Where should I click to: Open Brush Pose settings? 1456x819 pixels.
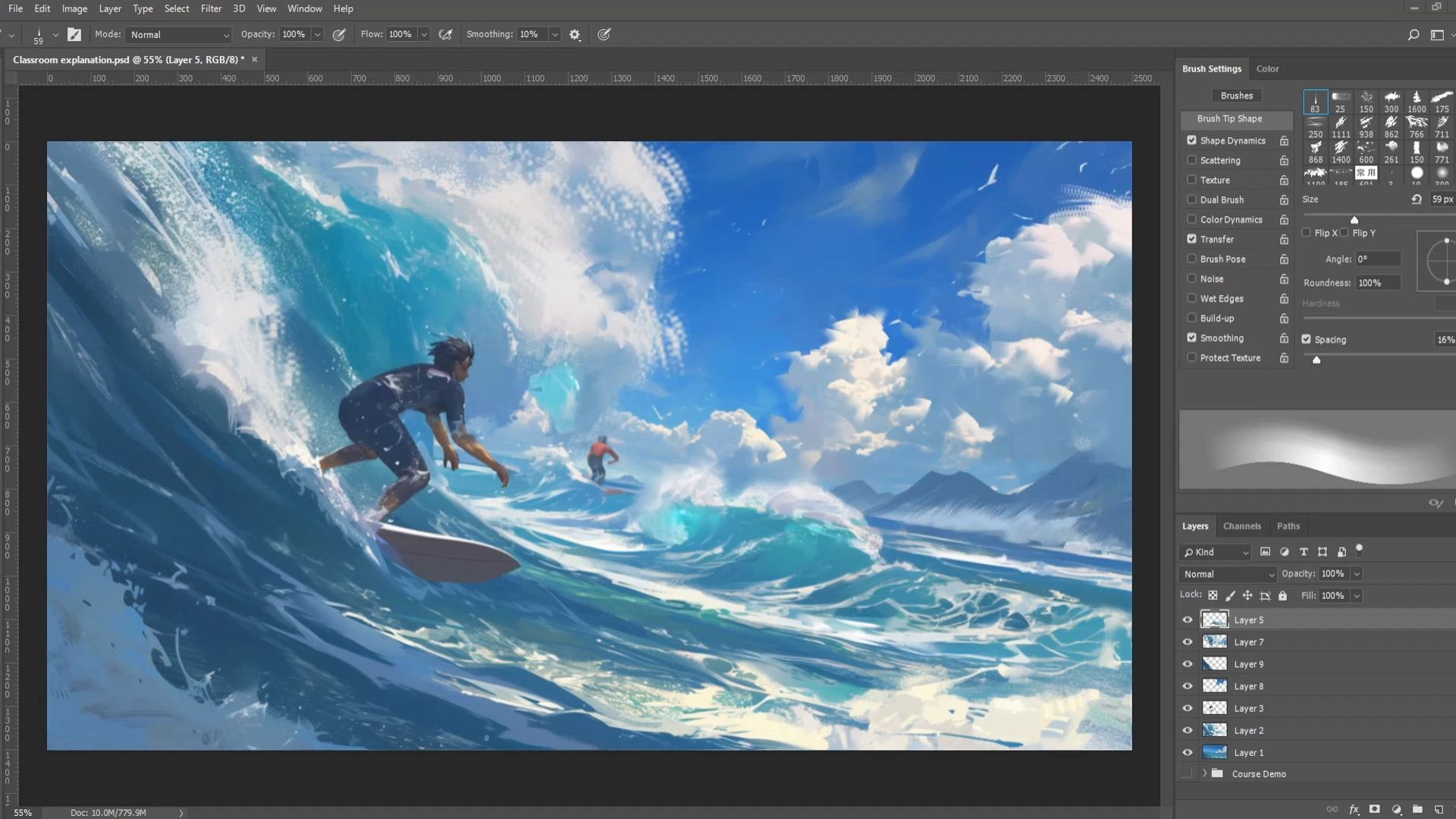1223,259
